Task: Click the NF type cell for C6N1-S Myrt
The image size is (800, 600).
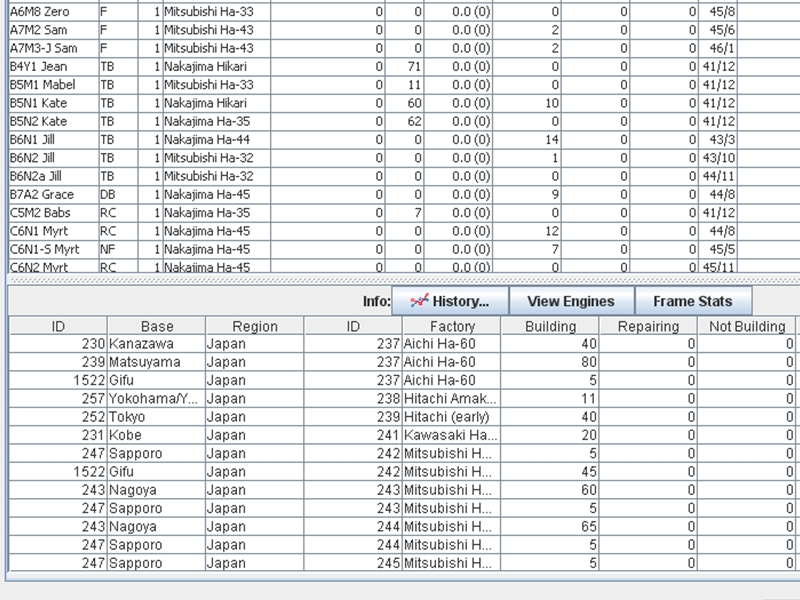Action: click(118, 249)
